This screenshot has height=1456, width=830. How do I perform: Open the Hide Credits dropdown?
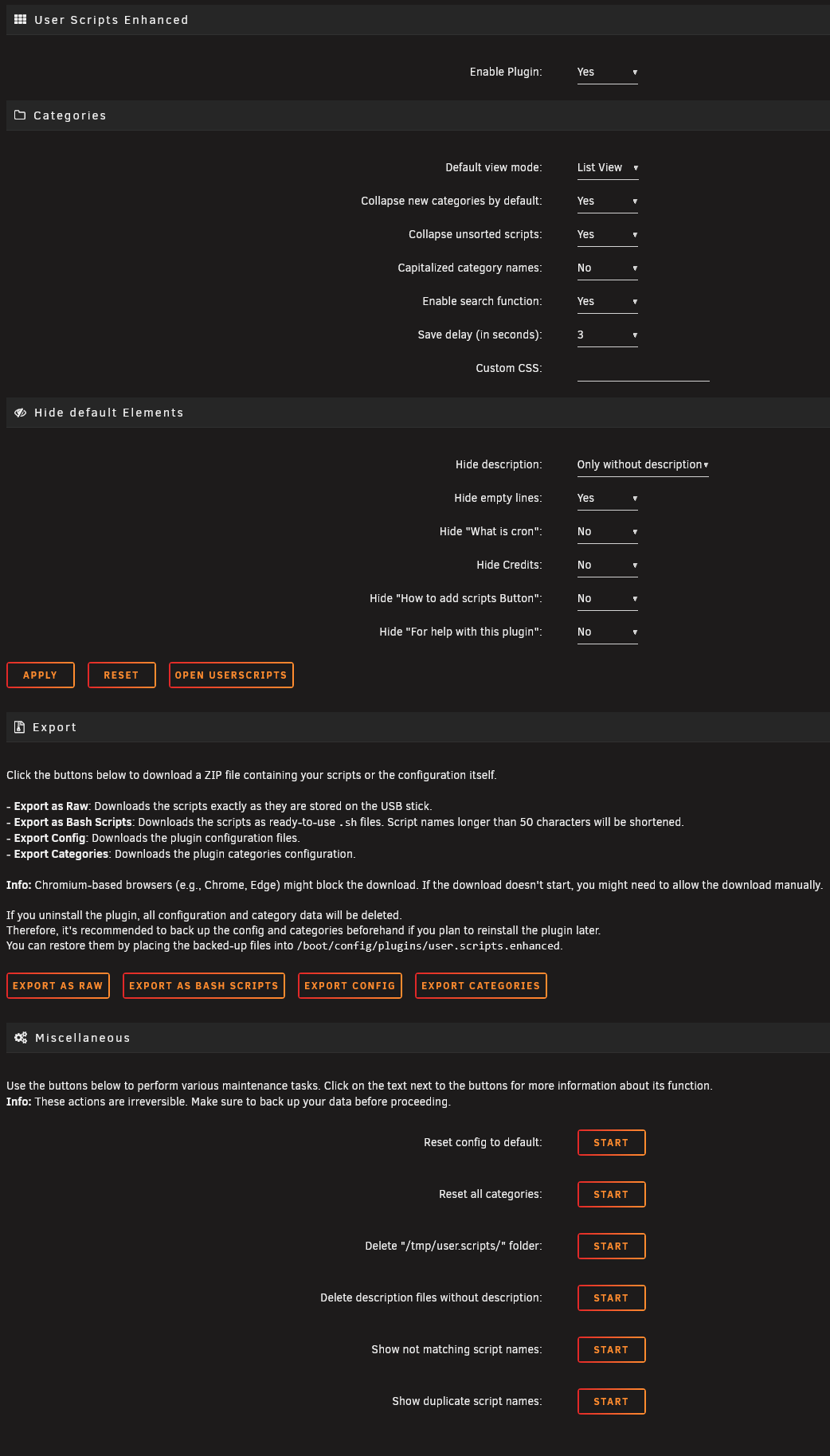click(608, 566)
